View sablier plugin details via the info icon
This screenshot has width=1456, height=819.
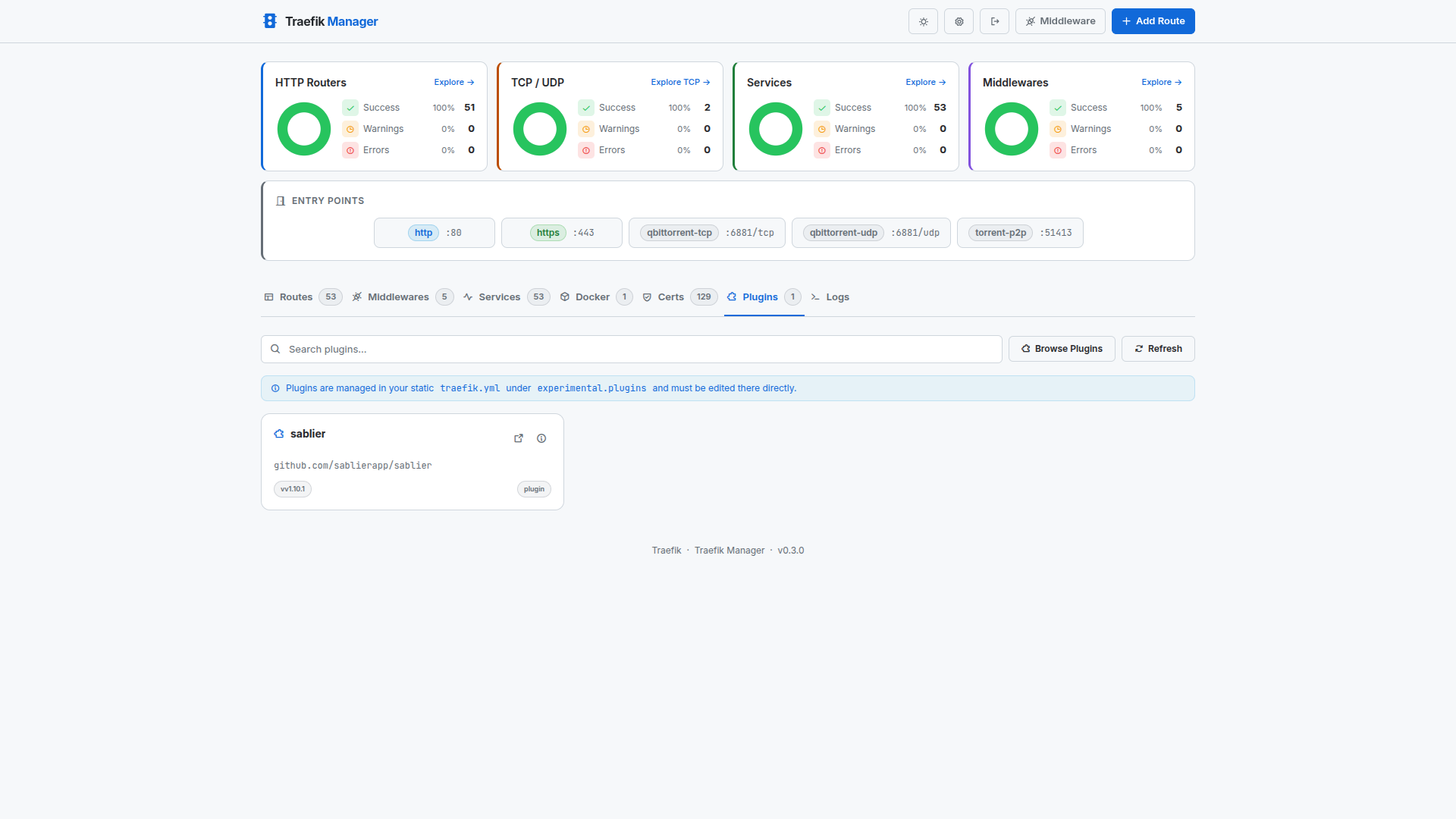pyautogui.click(x=541, y=438)
